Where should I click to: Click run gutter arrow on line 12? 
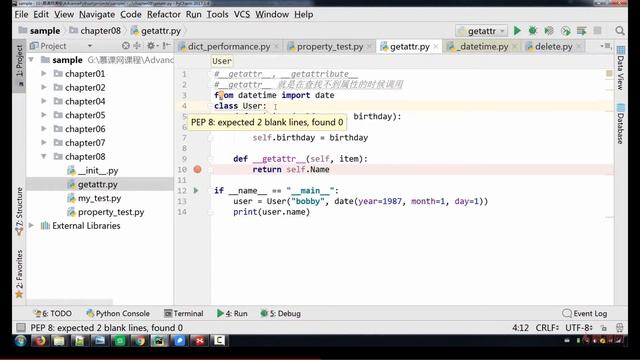(196, 191)
